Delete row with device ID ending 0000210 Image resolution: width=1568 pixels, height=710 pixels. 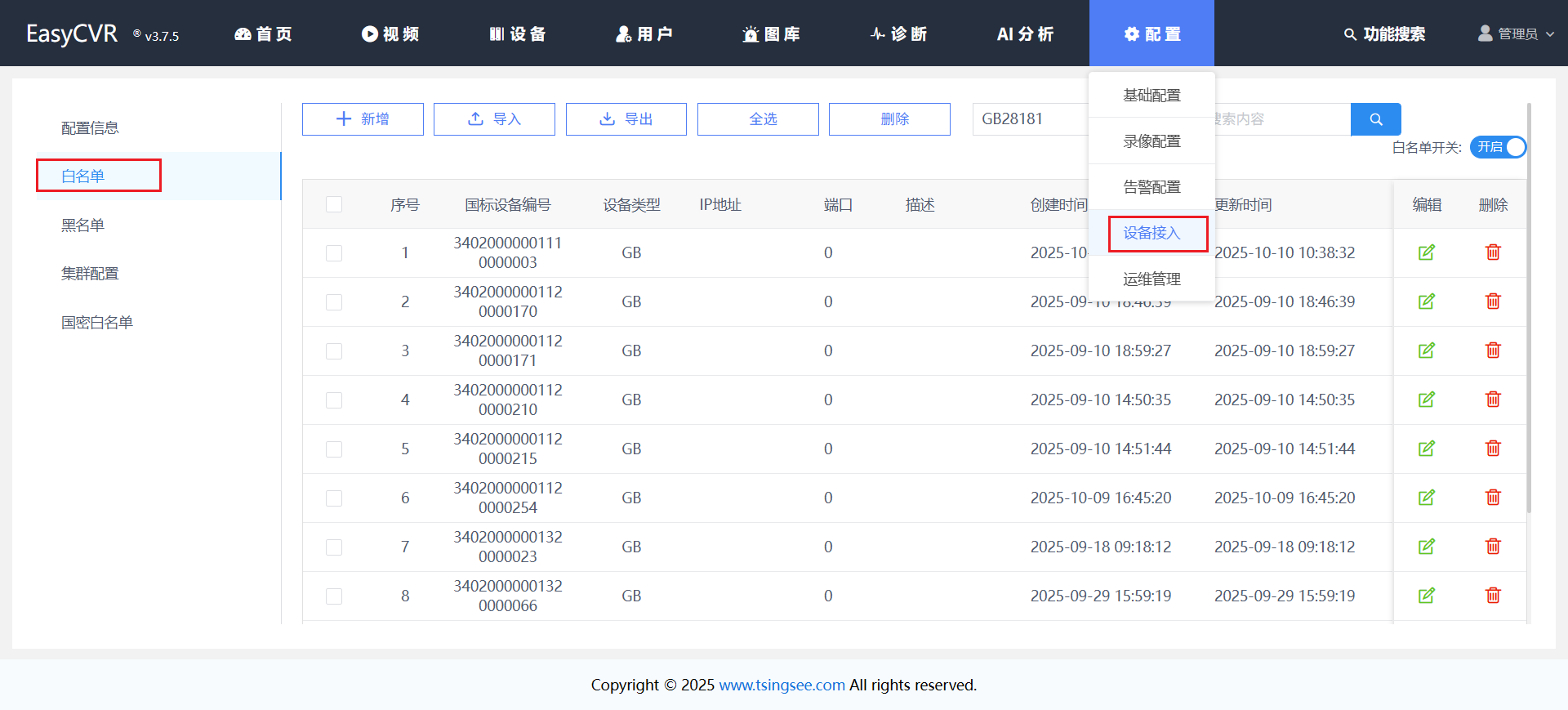point(1493,400)
